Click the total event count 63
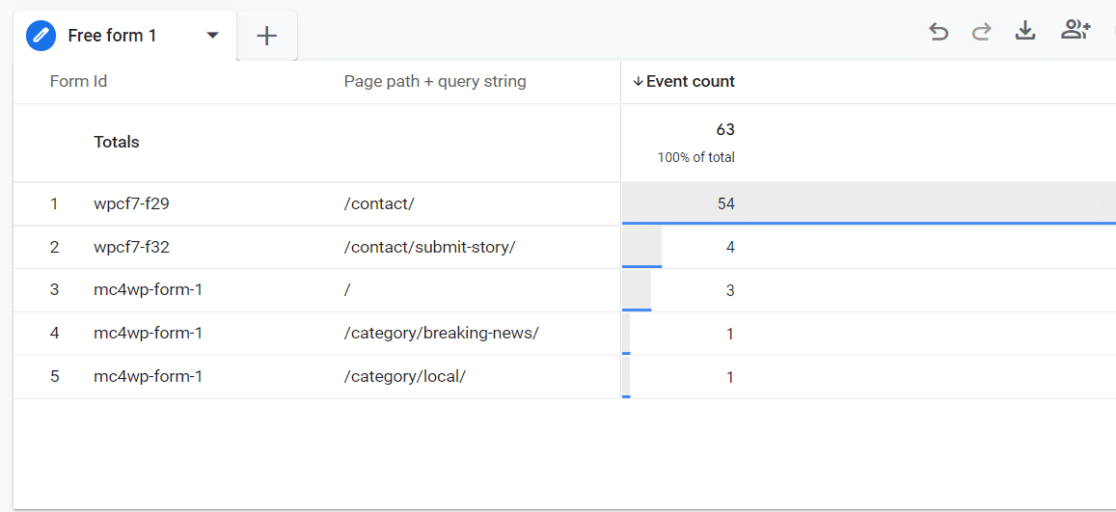The width and height of the screenshot is (1116, 512). [x=725, y=129]
